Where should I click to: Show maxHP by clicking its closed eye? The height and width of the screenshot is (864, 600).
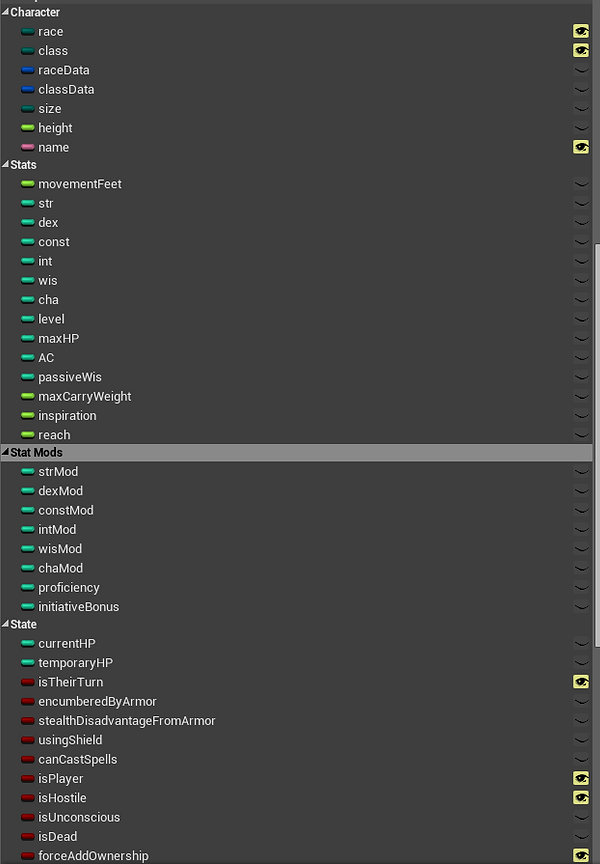(581, 338)
